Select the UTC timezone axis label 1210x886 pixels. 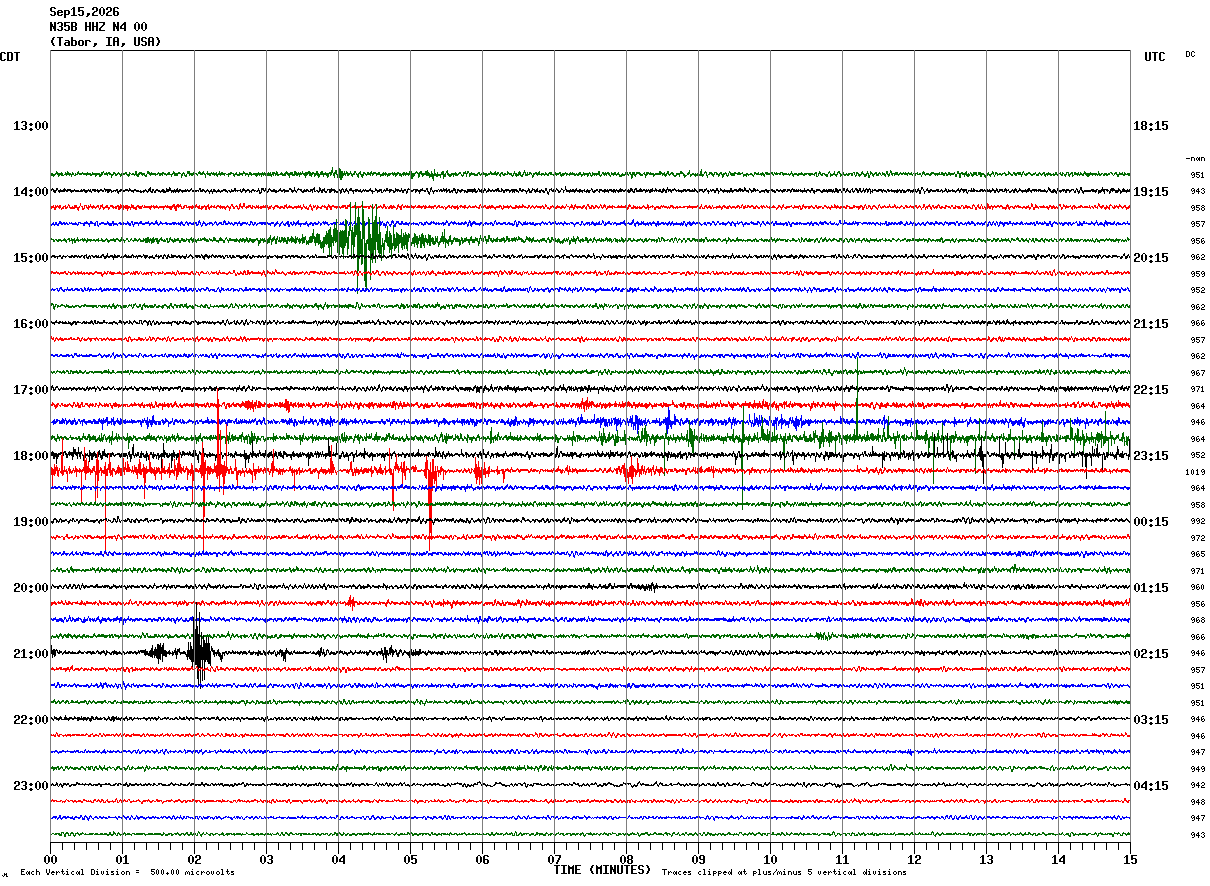[1155, 57]
